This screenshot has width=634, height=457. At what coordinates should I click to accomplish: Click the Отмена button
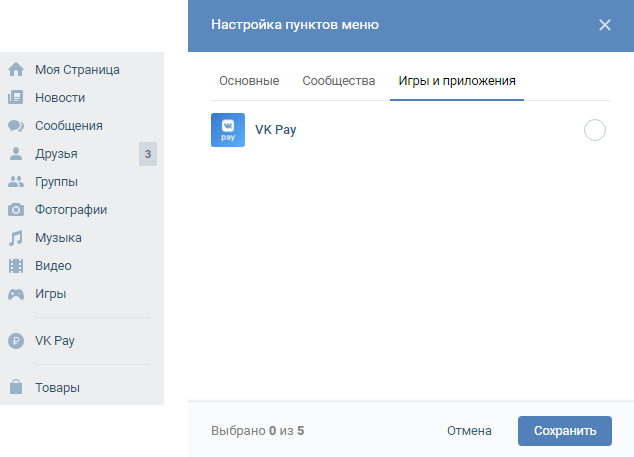click(x=469, y=431)
